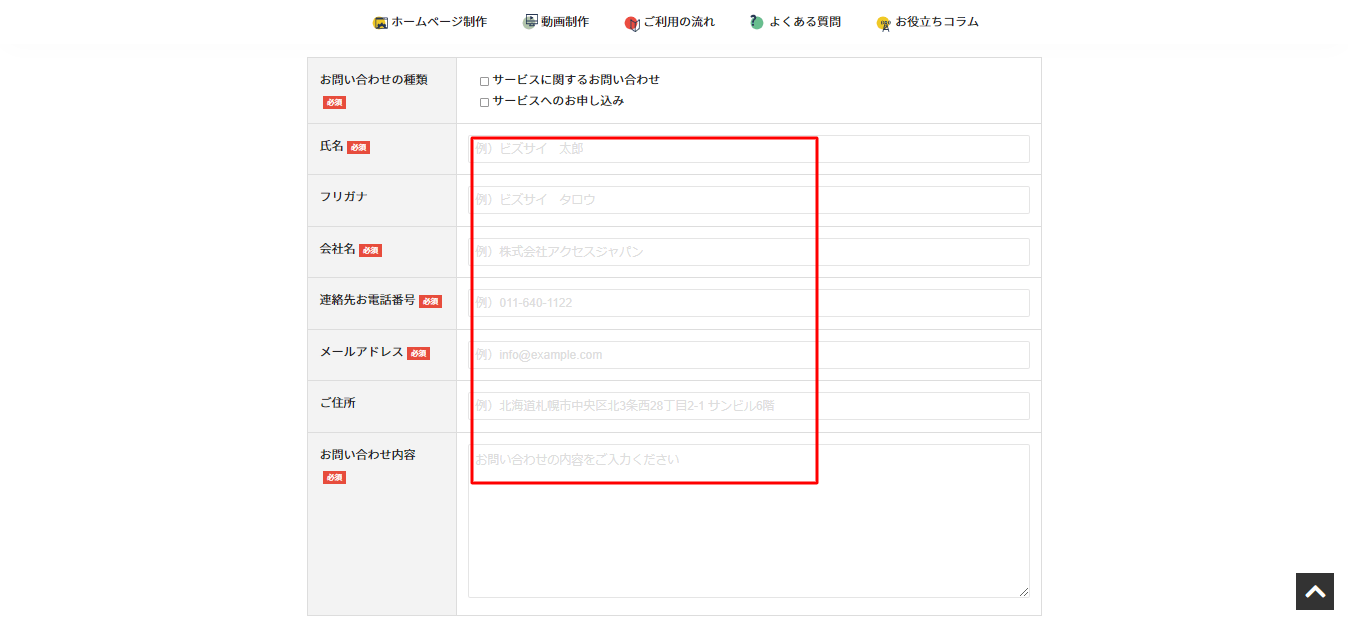The height and width of the screenshot is (624, 1348).
Task: Check サービスへのお申し込み checkbox
Action: (485, 102)
